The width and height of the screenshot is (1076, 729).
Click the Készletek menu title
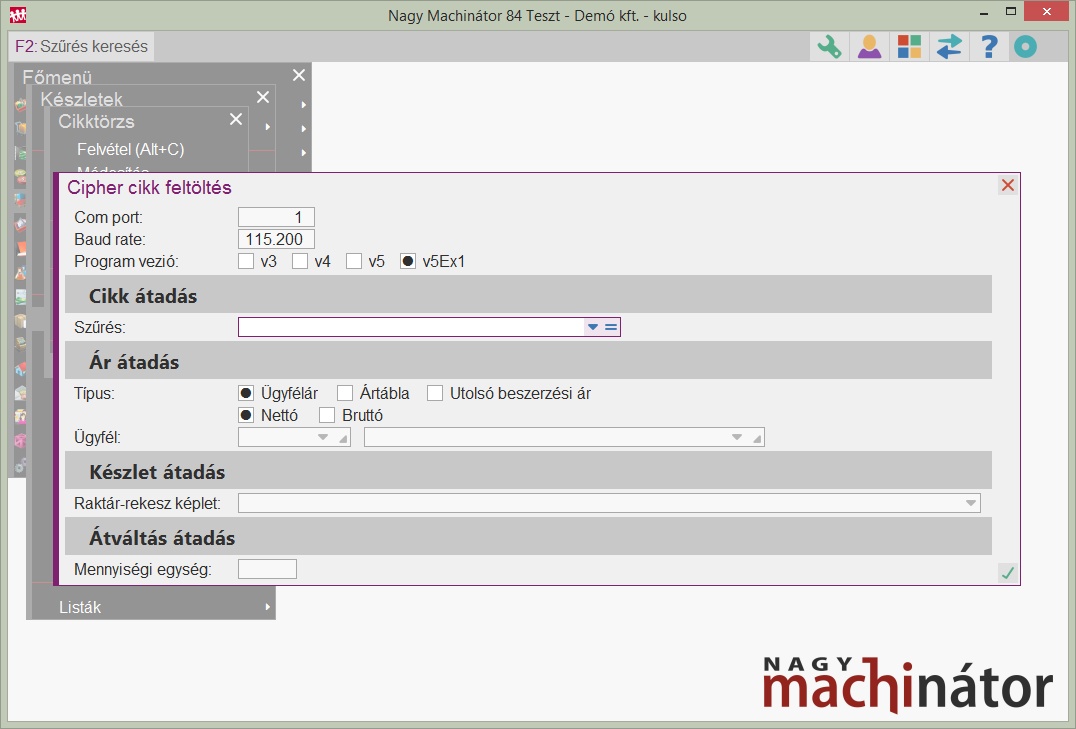(x=81, y=99)
